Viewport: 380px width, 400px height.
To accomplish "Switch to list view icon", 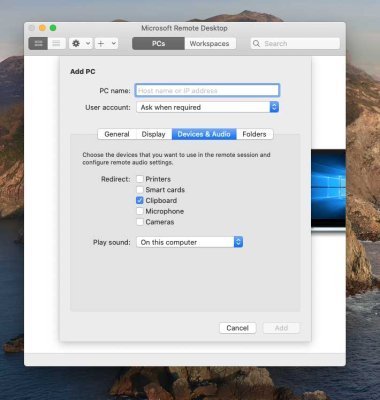I will (56, 43).
